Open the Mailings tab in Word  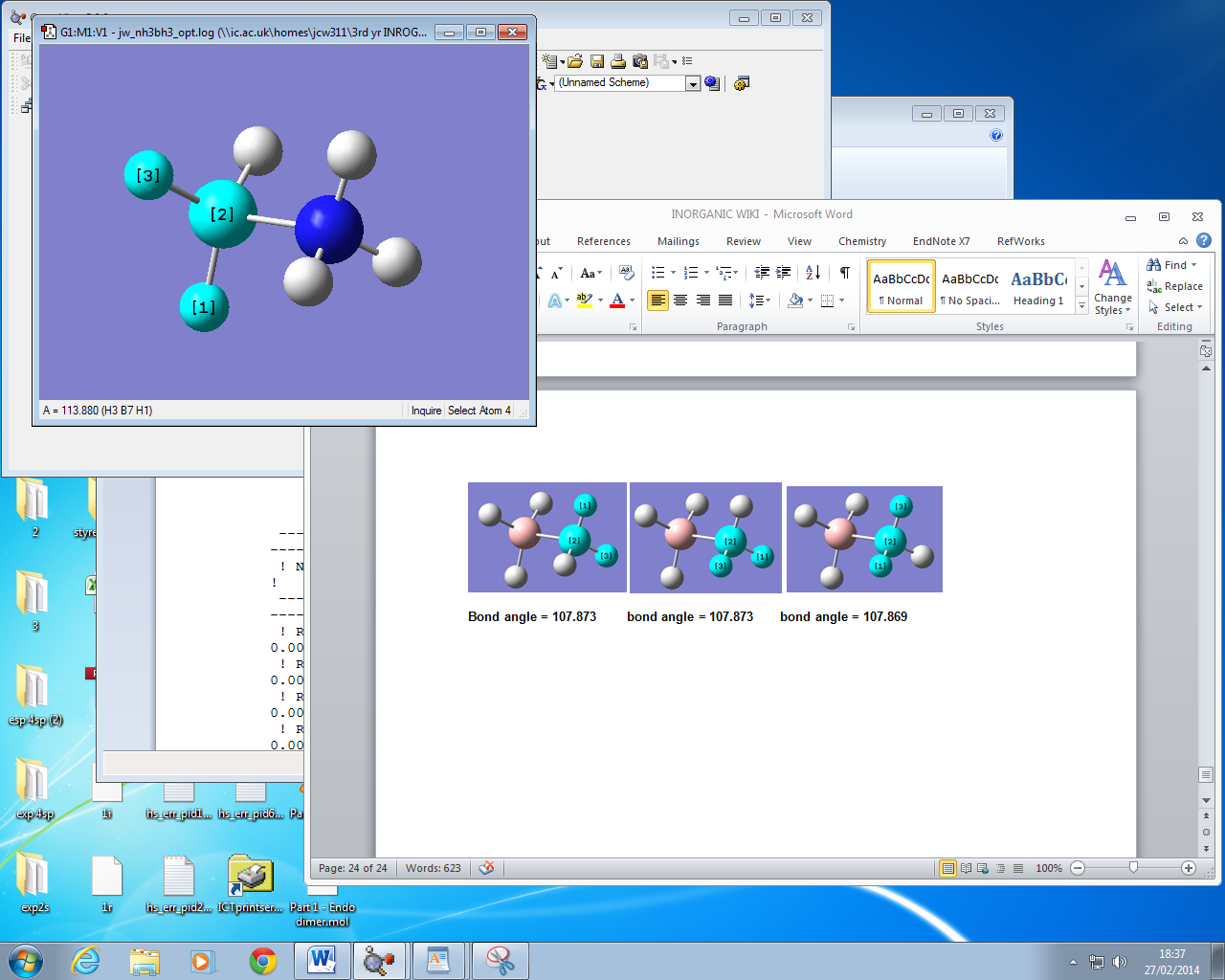pyautogui.click(x=679, y=241)
